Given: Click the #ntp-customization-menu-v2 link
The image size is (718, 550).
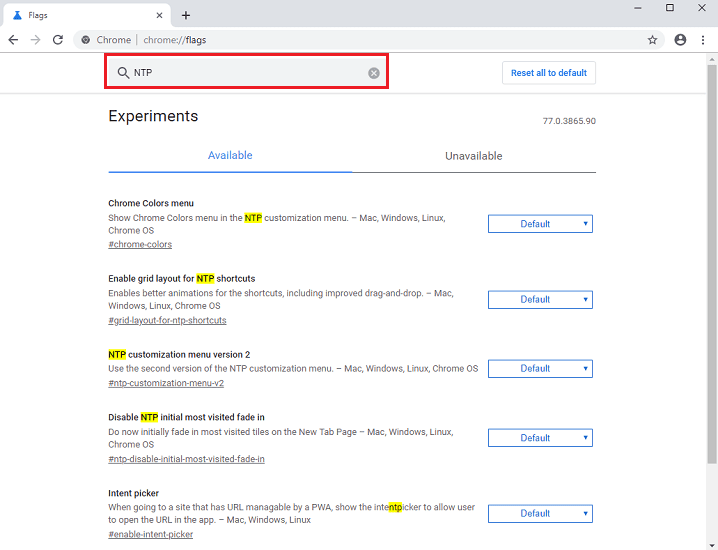Looking at the screenshot, I should coord(166,383).
